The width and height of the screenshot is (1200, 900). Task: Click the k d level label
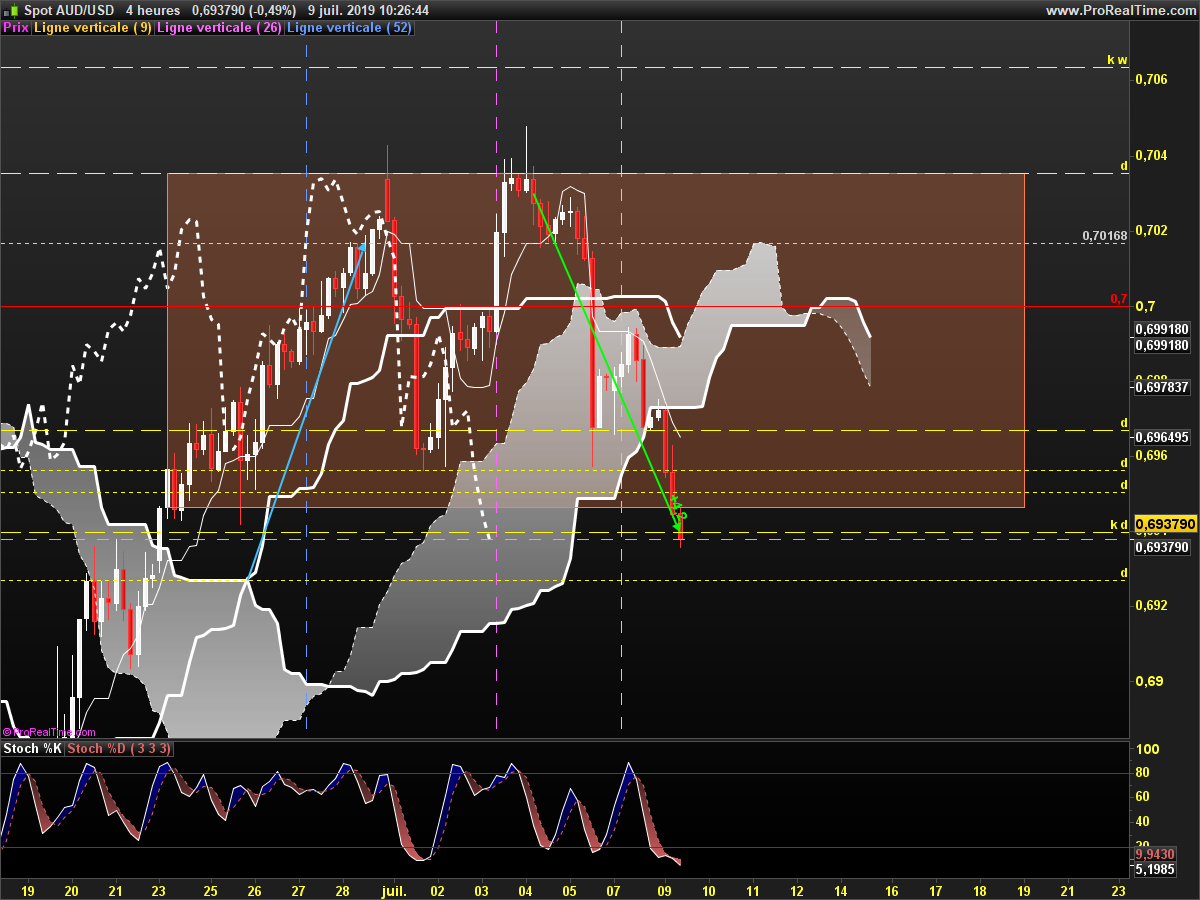(x=1119, y=524)
